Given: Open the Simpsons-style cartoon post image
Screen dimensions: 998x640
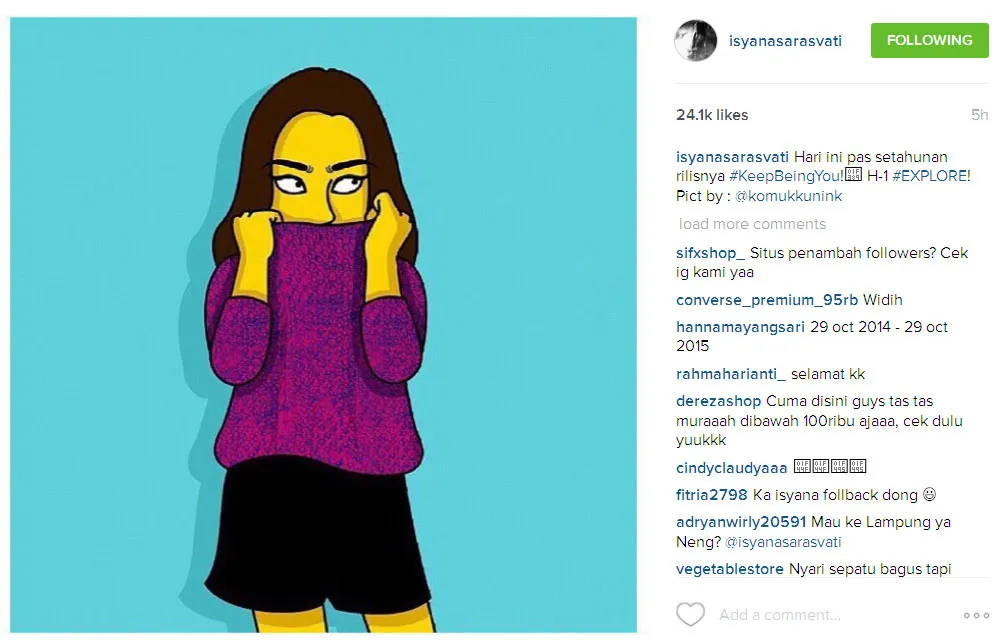Looking at the screenshot, I should pyautogui.click(x=323, y=324).
